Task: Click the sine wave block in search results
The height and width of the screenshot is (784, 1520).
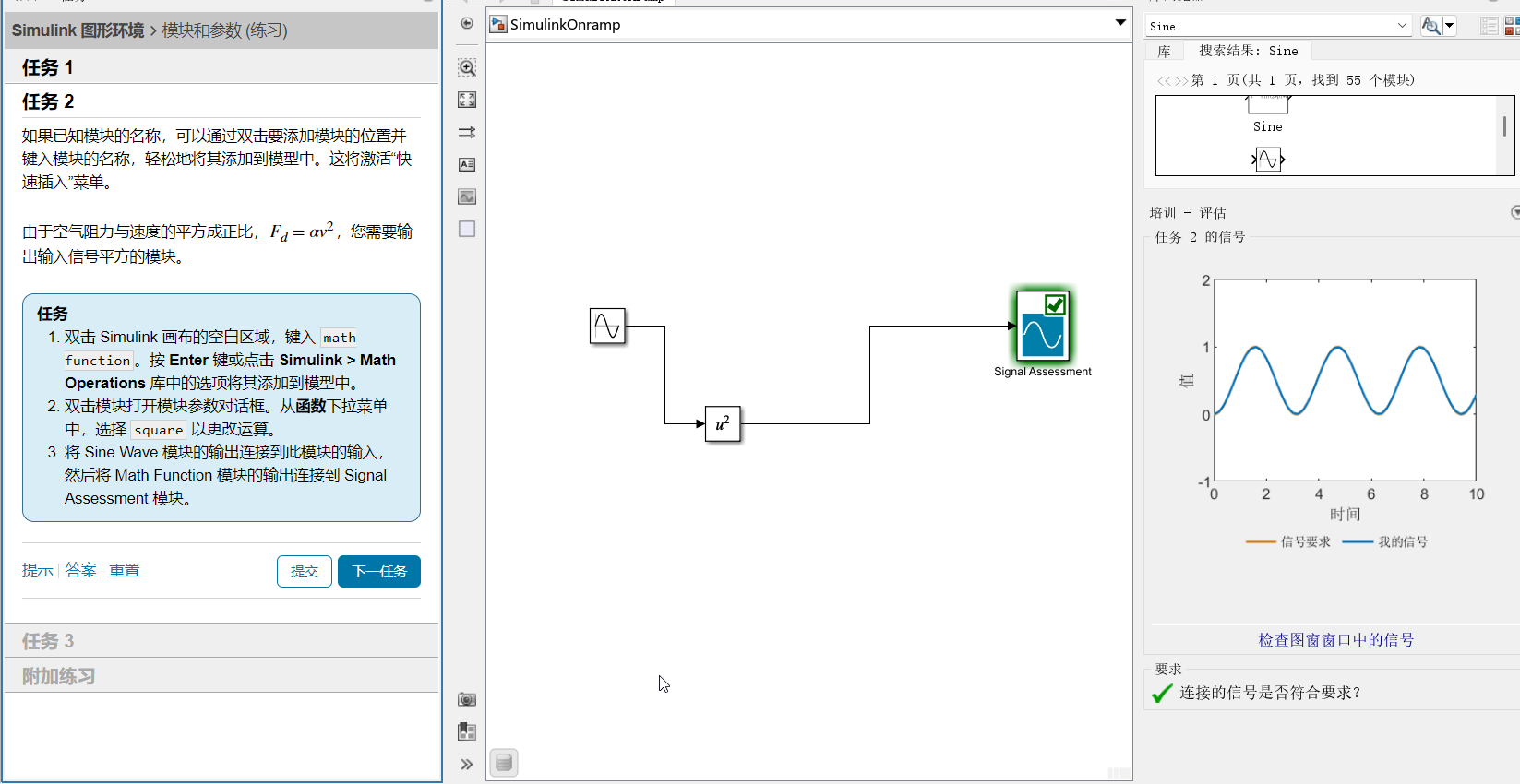Action: [1268, 160]
